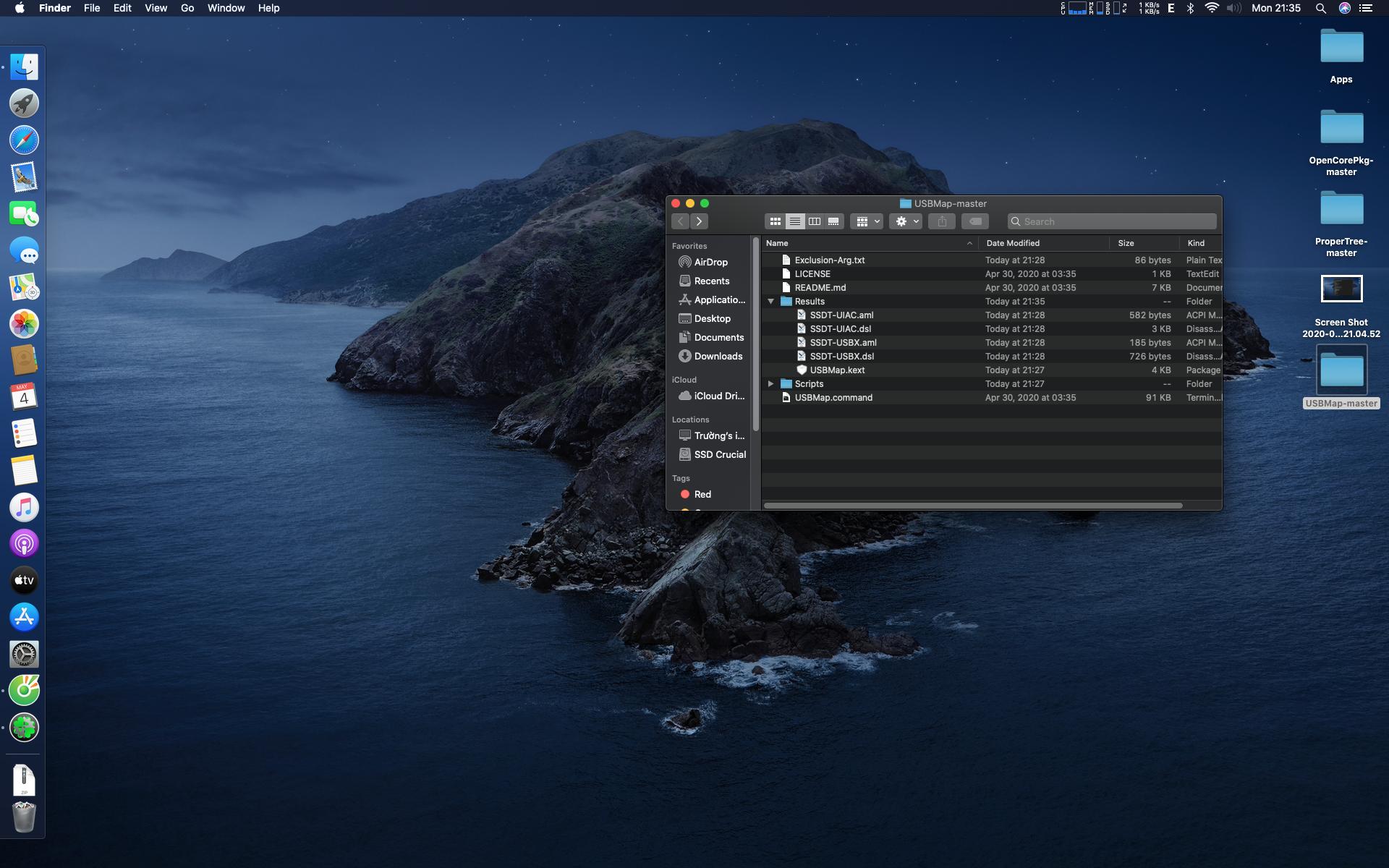Open Launchpad from the Dock
This screenshot has height=868, width=1389.
click(24, 103)
